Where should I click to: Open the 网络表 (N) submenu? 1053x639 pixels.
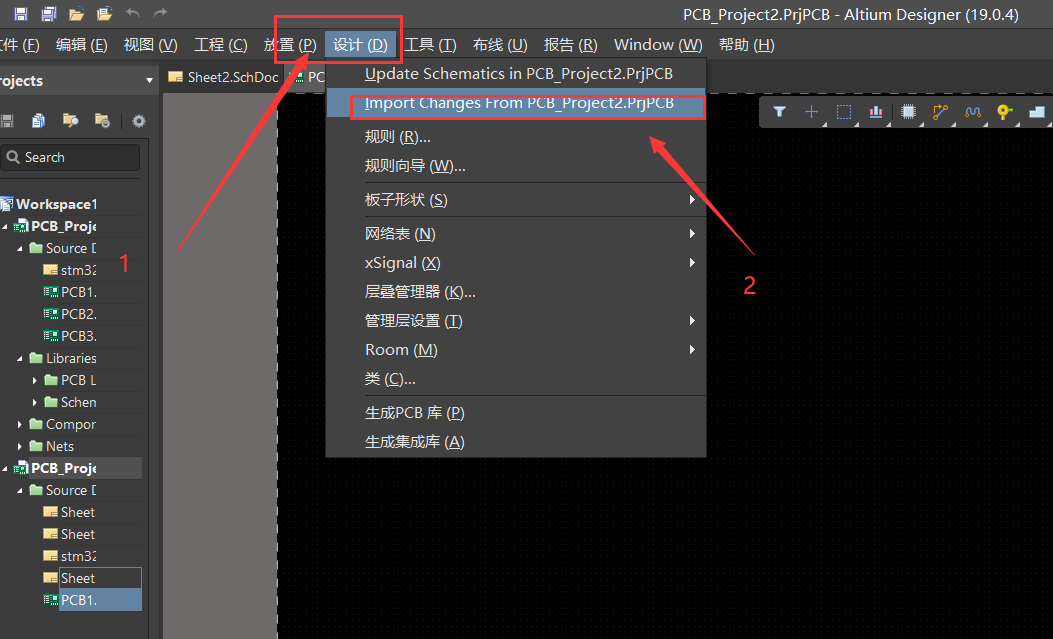(516, 234)
